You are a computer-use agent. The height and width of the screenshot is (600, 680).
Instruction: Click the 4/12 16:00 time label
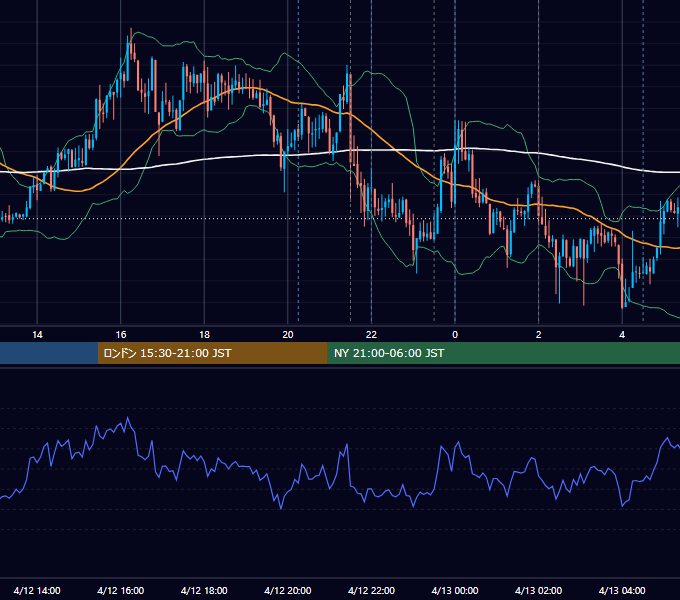tap(121, 590)
